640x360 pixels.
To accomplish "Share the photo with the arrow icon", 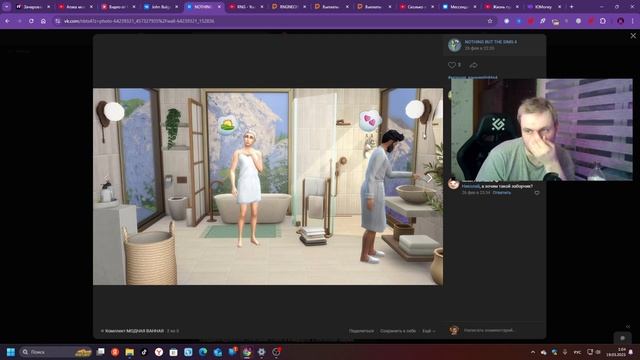I will pyautogui.click(x=473, y=65).
